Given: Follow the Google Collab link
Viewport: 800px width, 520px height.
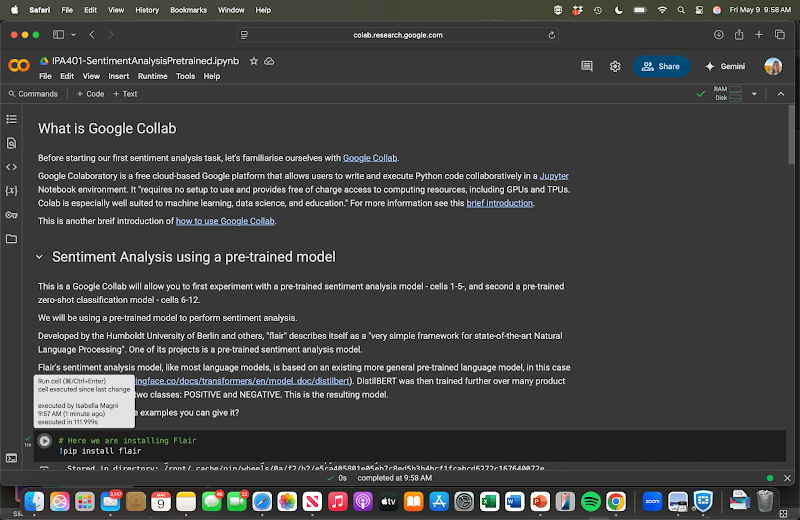Looking at the screenshot, I should click(370, 158).
